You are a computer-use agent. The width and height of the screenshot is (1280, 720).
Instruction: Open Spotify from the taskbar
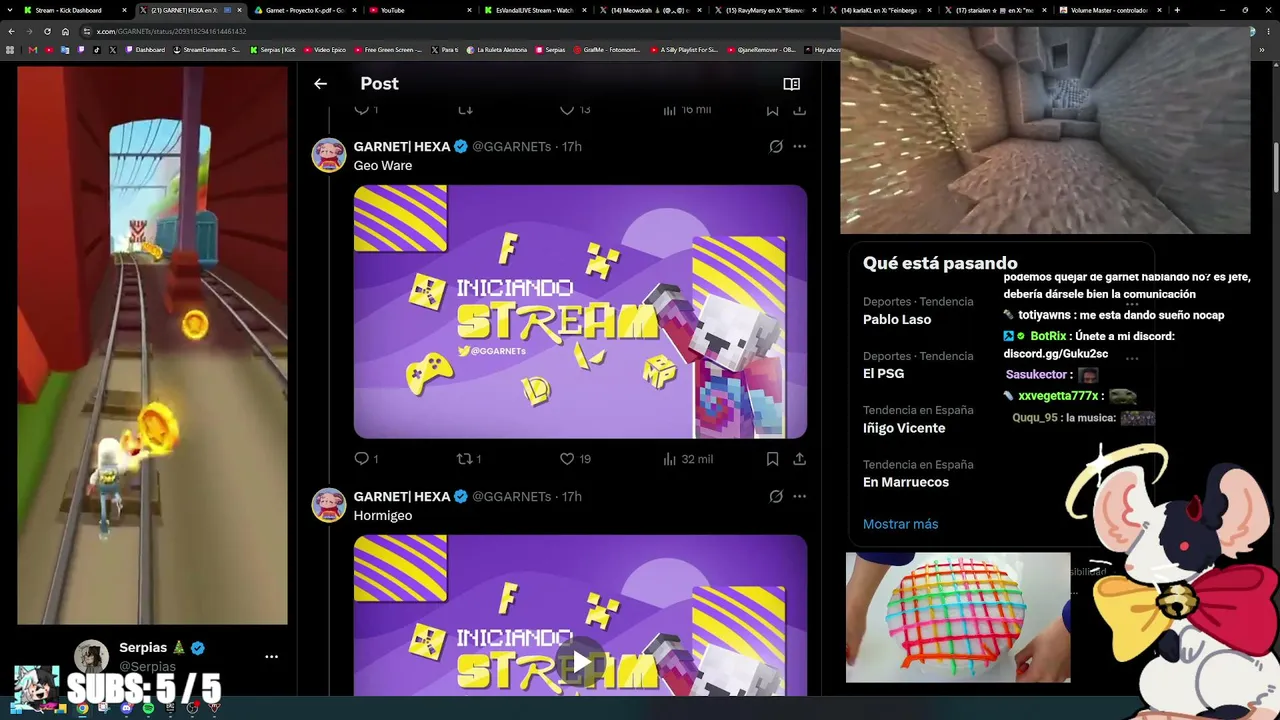pos(148,708)
